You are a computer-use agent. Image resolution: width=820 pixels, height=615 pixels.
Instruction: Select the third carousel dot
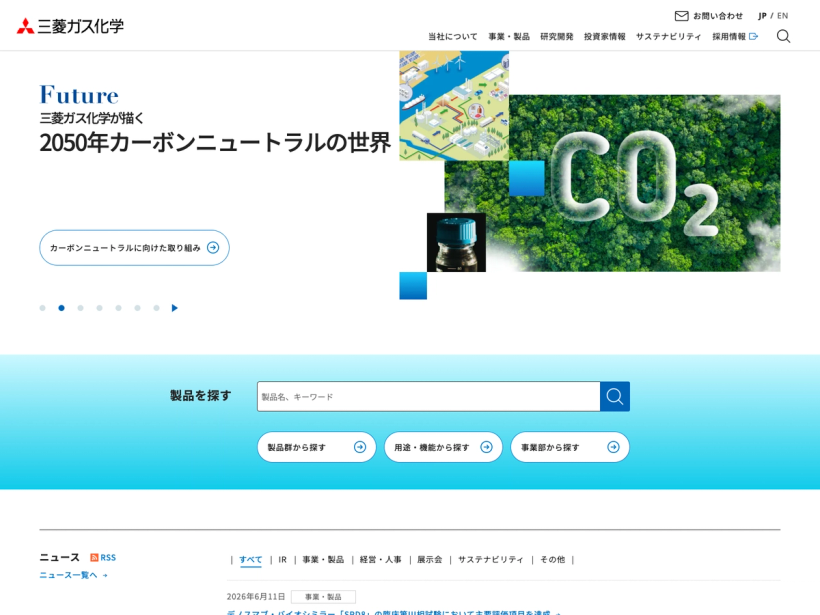[x=81, y=308]
